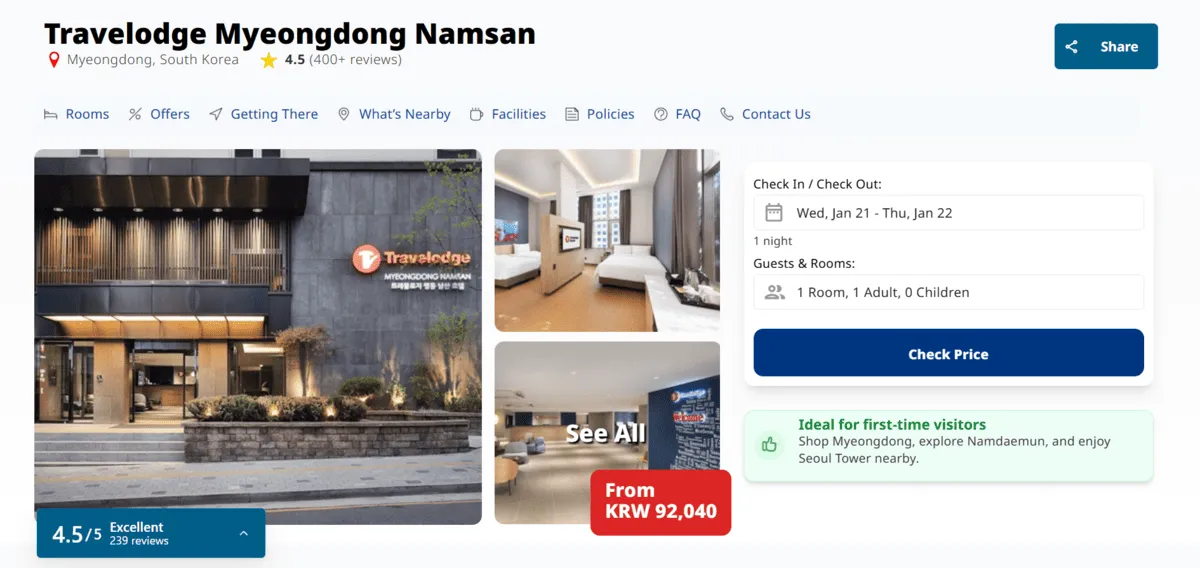1200x568 pixels.
Task: Click the yellow star rating icon
Action: coord(268,60)
